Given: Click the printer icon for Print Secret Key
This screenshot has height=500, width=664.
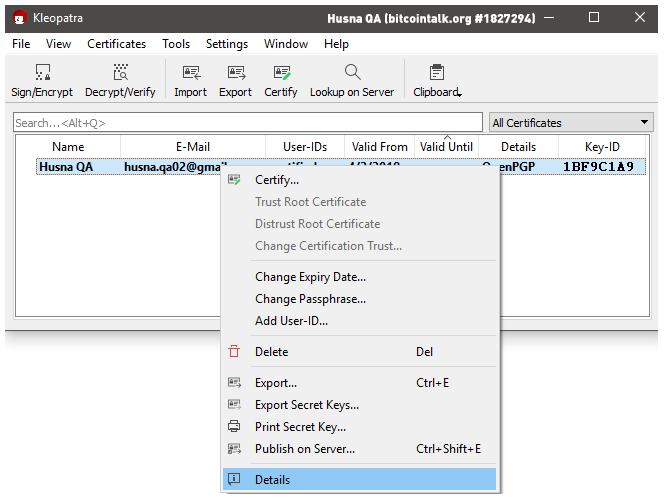Looking at the screenshot, I should 234,426.
